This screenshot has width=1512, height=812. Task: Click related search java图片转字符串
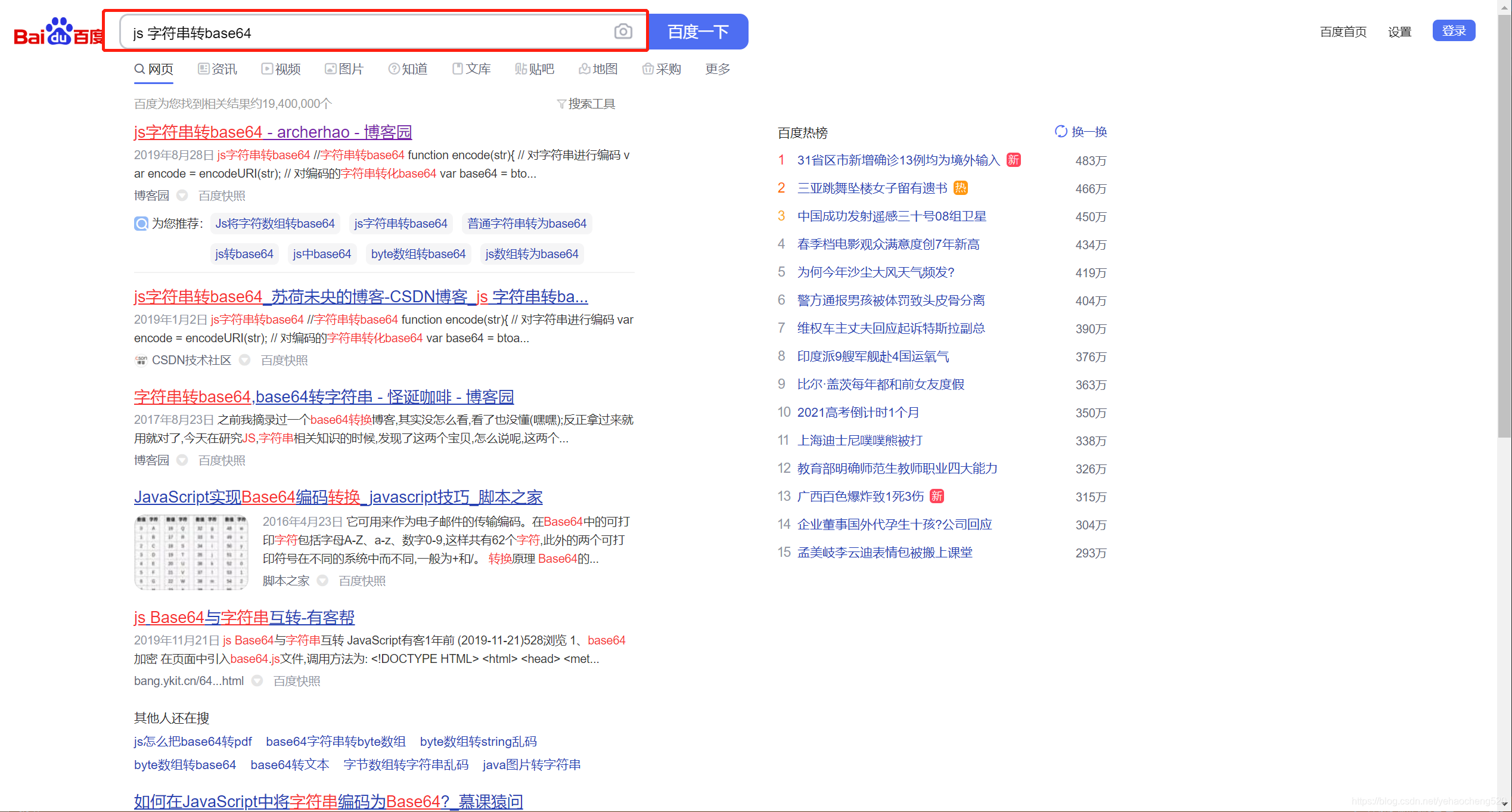[x=532, y=764]
